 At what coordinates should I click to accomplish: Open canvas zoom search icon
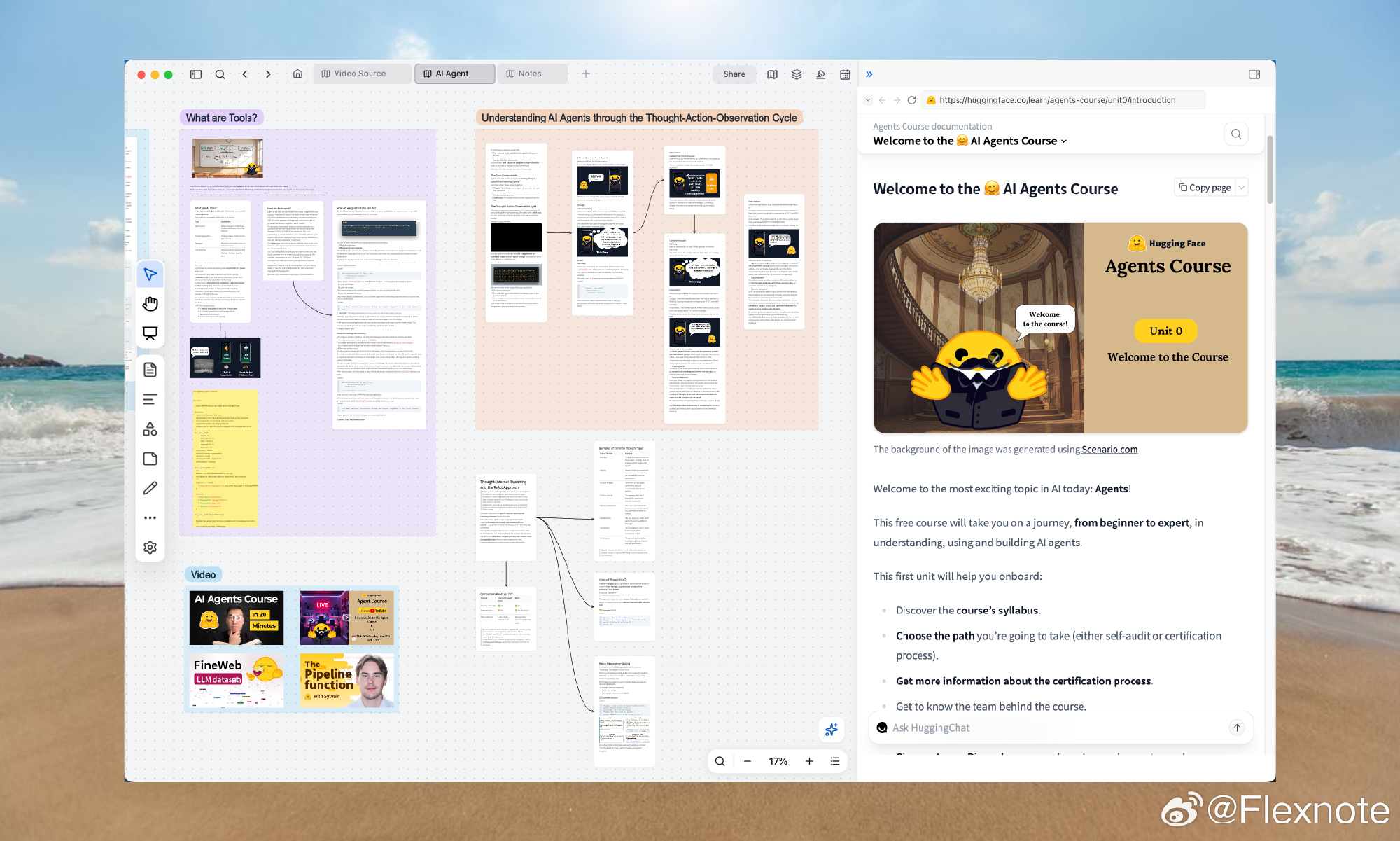pyautogui.click(x=720, y=761)
